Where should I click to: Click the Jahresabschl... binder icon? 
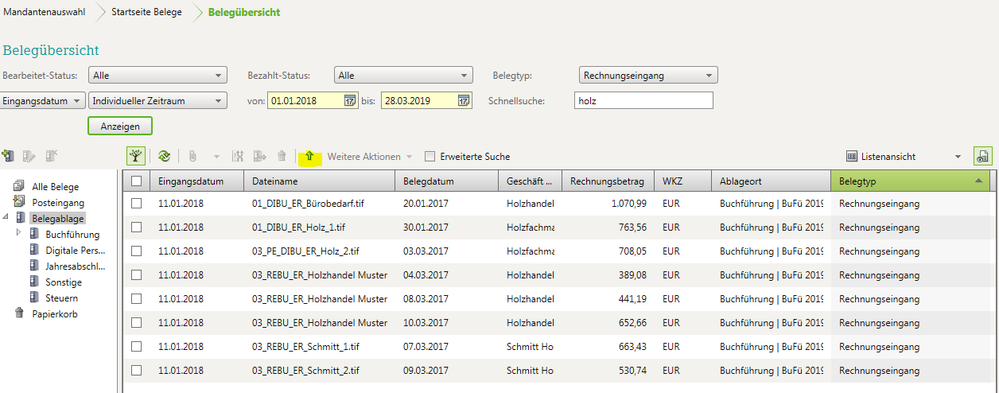click(34, 266)
